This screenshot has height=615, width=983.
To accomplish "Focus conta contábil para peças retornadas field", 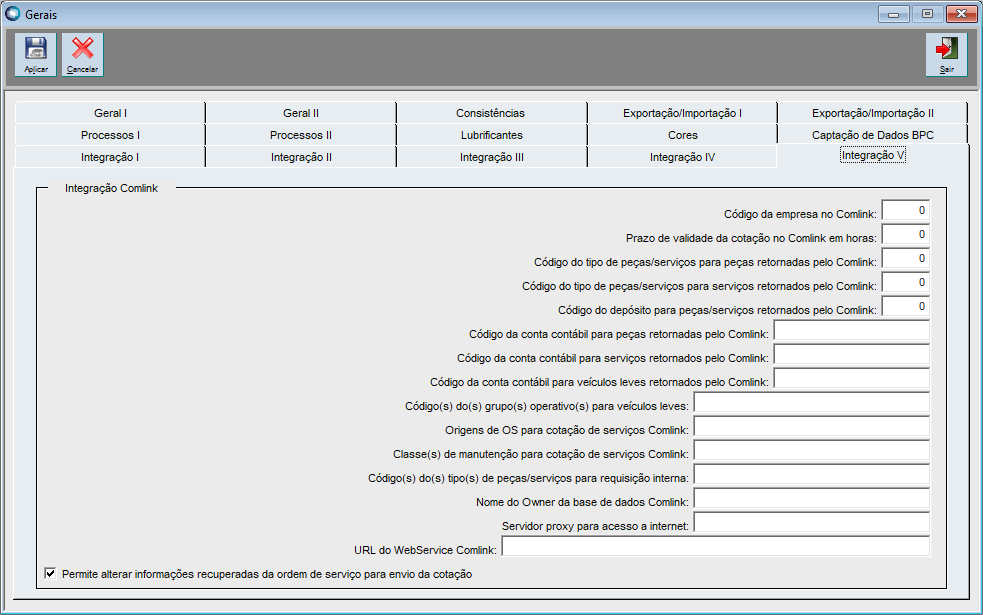I will point(851,330).
